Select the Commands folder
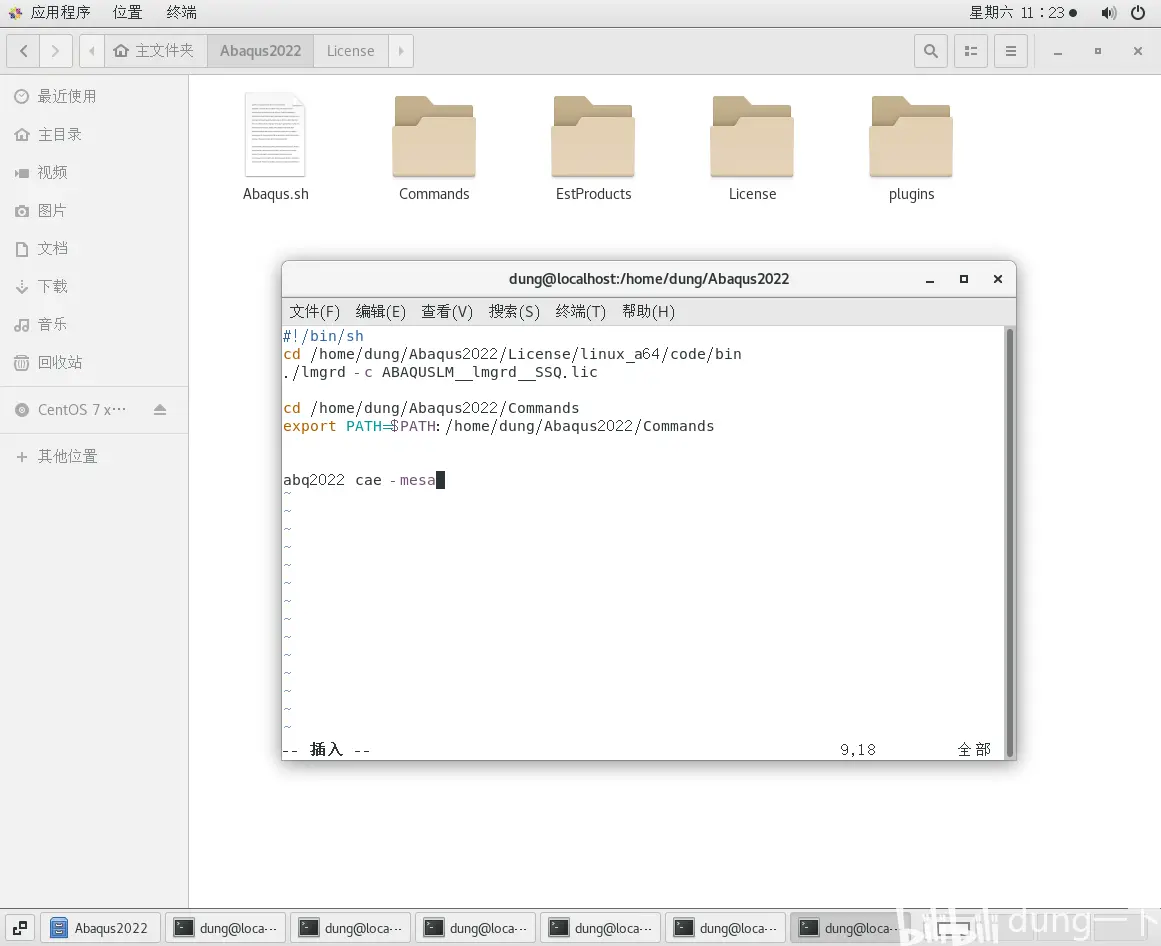This screenshot has width=1161, height=946. [434, 147]
